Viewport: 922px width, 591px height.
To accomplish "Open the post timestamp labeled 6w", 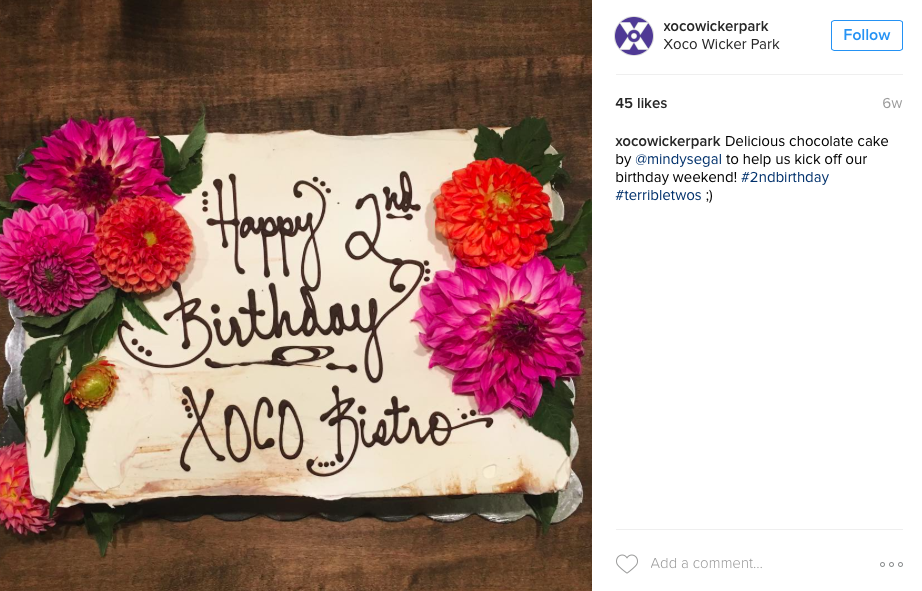I will (893, 102).
